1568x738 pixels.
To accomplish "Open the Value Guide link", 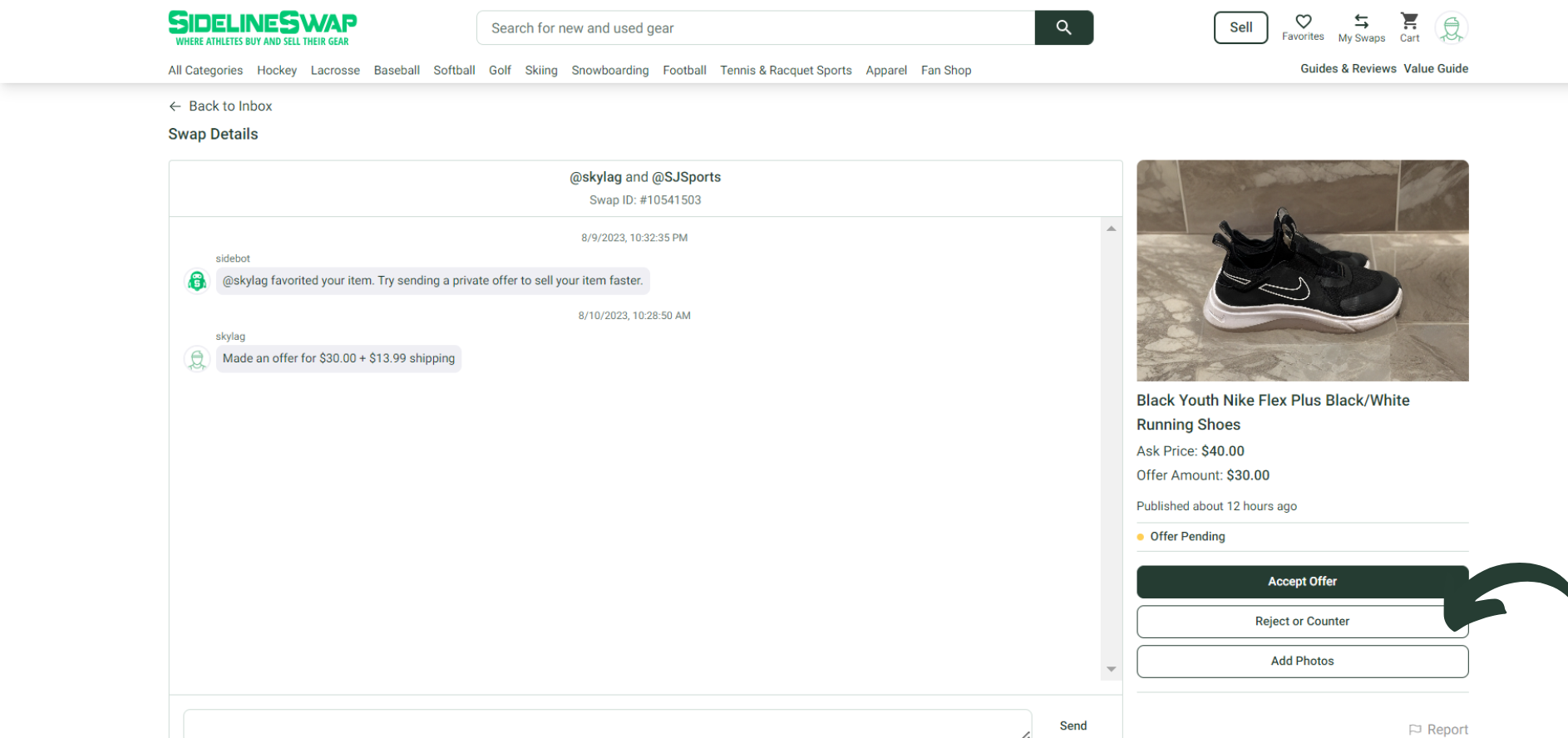I will (1436, 69).
